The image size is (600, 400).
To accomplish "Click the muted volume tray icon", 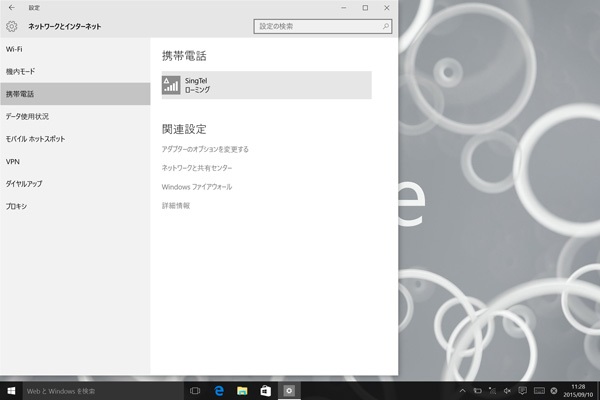I will pos(507,391).
